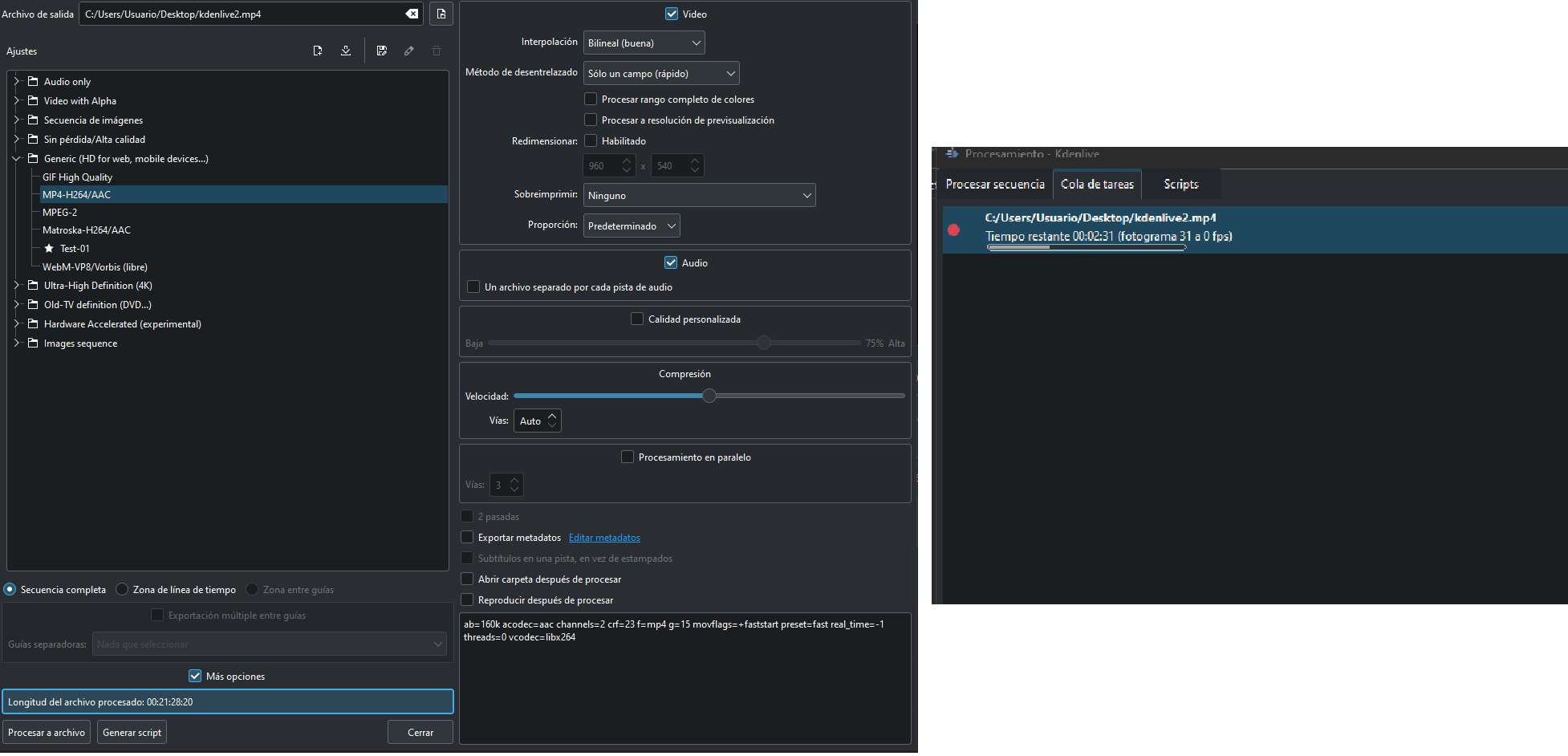Viewport: 1568px width, 756px height.
Task: Expand the Audio only preset group
Action: (x=16, y=81)
